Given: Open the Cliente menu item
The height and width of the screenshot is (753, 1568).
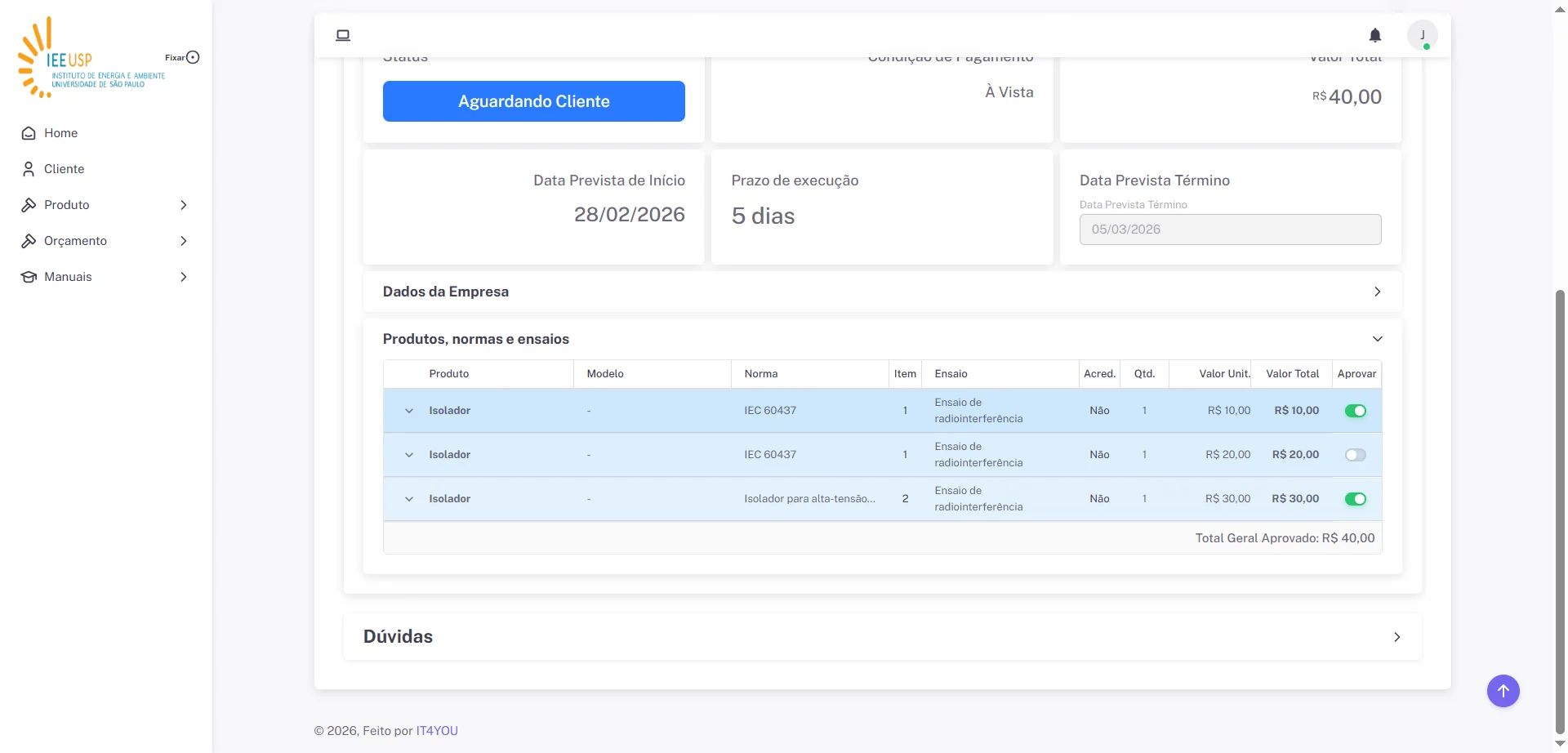Looking at the screenshot, I should (106, 169).
